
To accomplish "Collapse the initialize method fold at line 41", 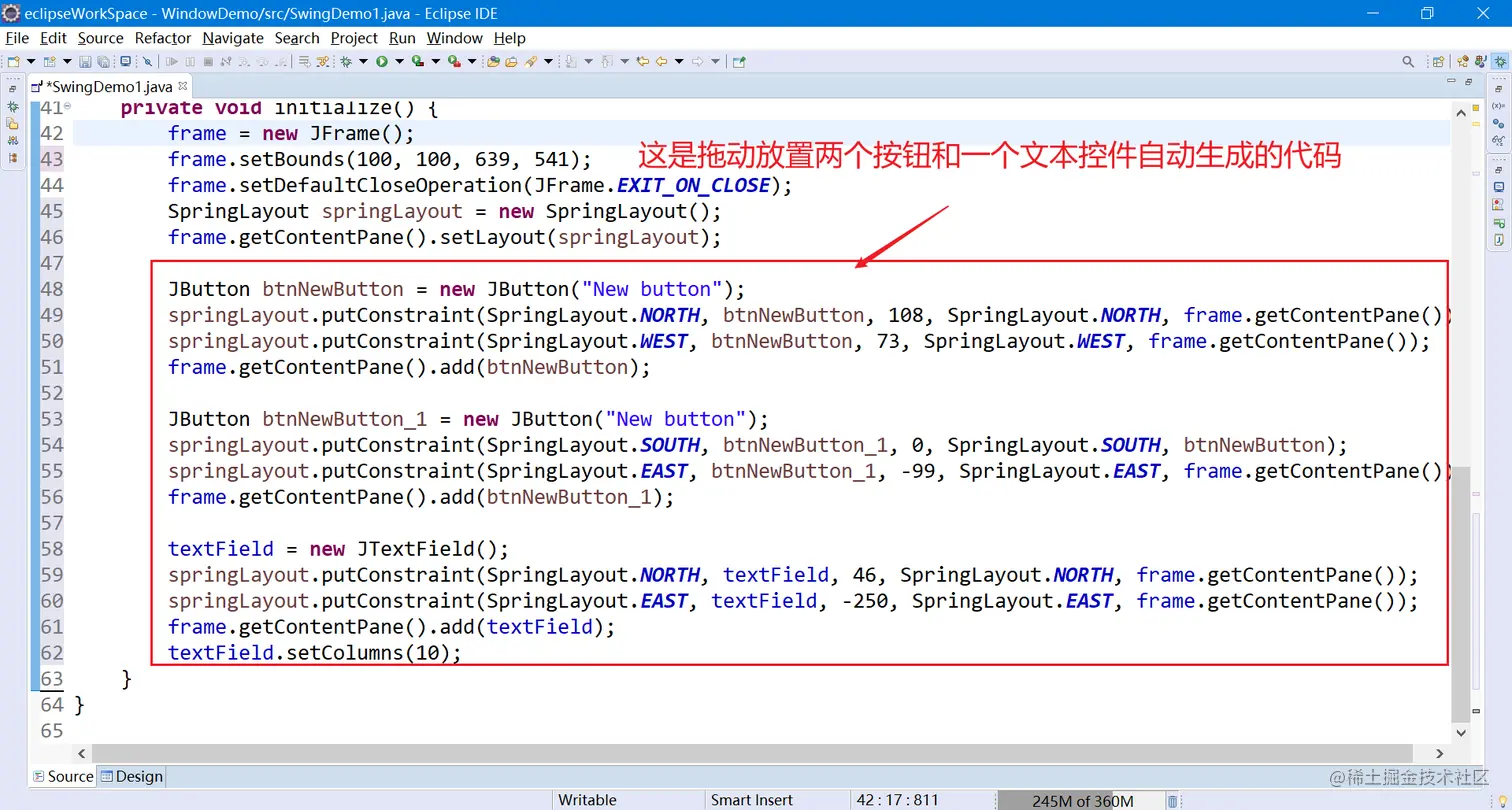I will coord(68,107).
